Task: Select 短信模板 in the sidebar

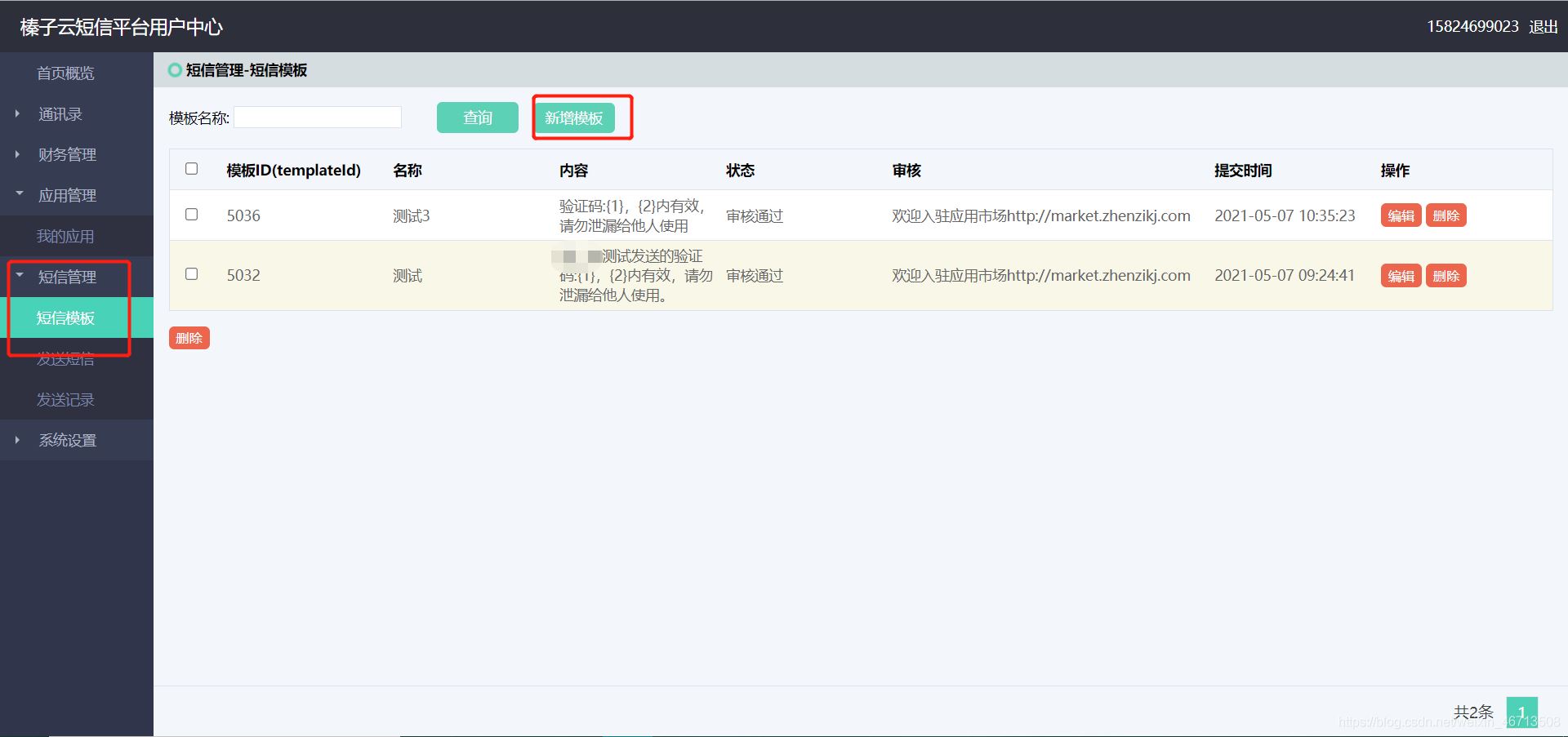Action: (x=67, y=317)
